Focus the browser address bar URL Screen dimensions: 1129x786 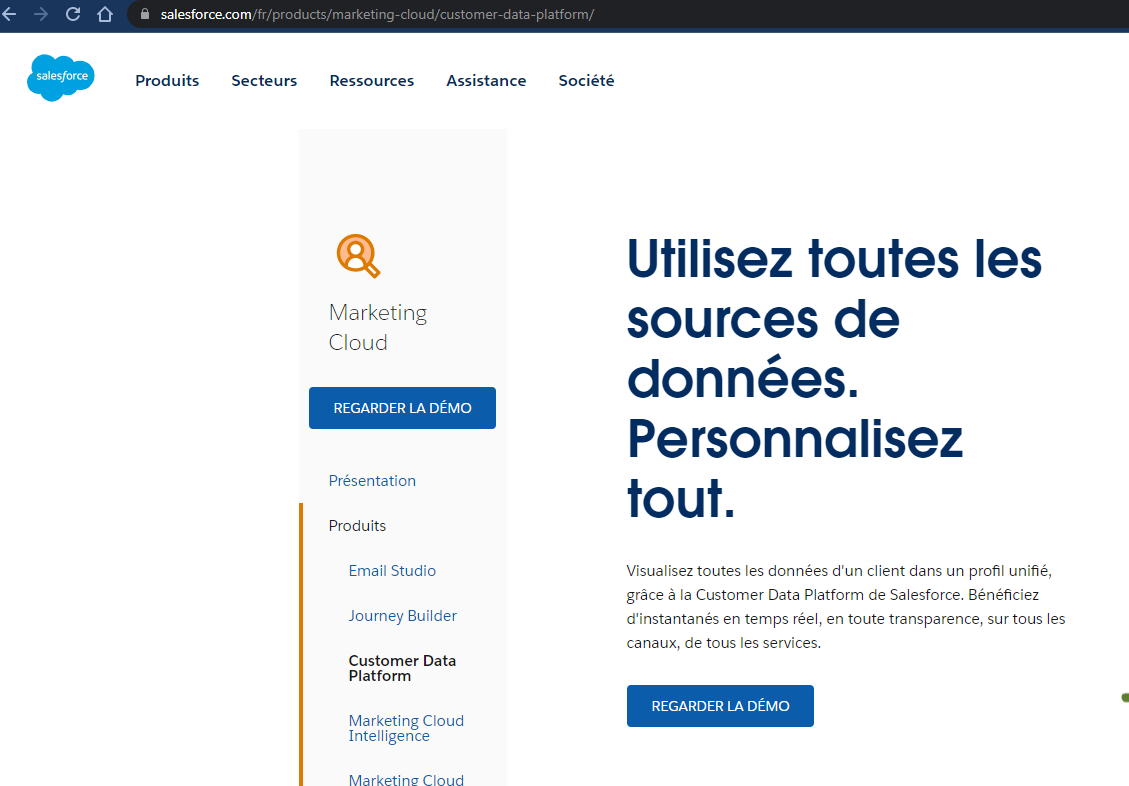pos(377,14)
